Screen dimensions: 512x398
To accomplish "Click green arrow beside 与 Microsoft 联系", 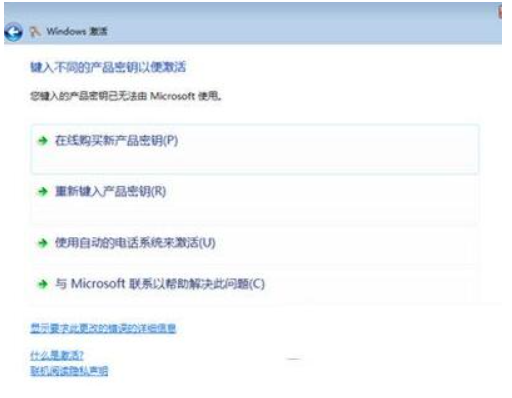I will click(x=43, y=284).
